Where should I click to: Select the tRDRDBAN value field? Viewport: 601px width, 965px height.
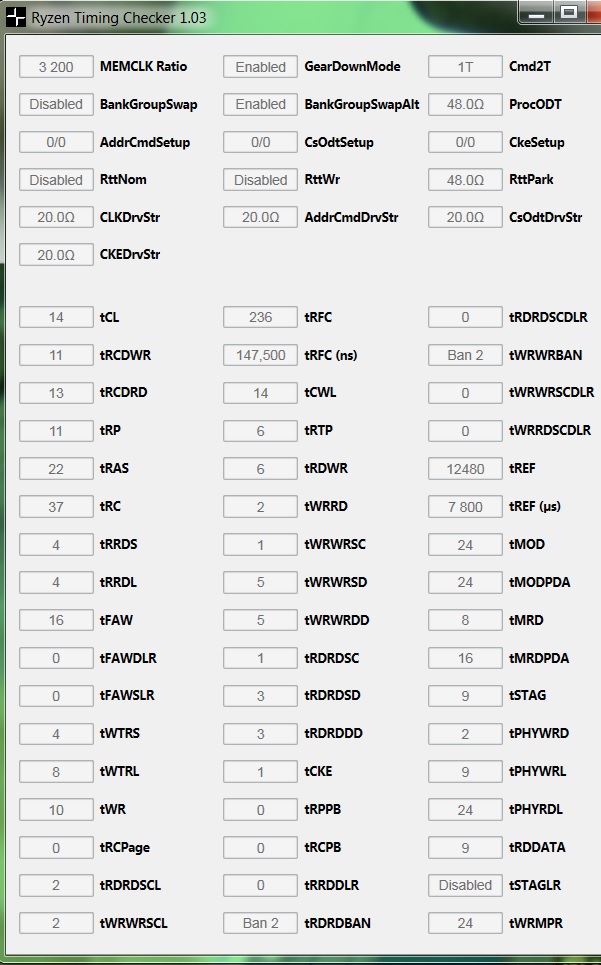pyautogui.click(x=260, y=923)
